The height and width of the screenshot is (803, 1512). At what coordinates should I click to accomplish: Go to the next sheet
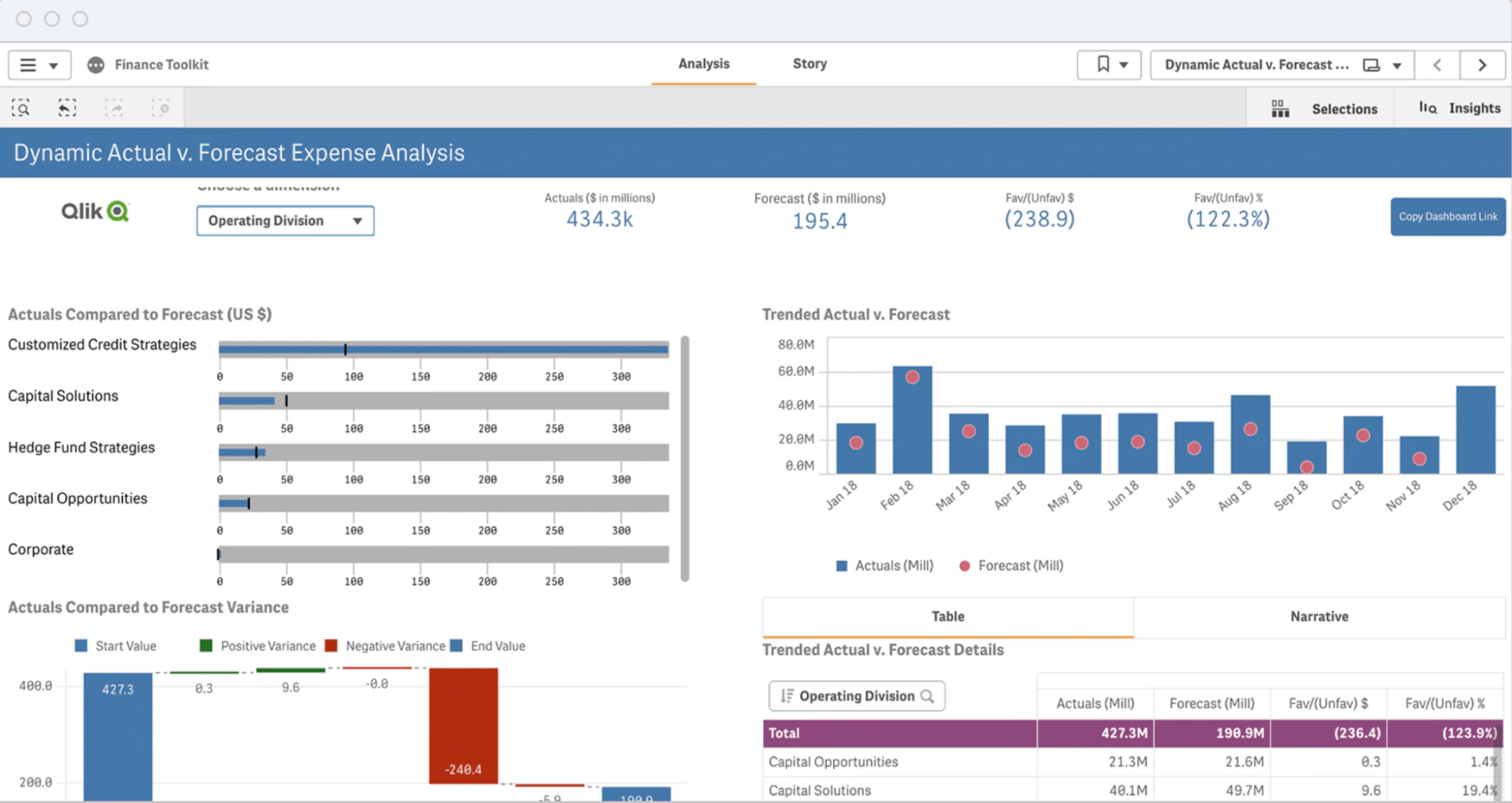(1482, 64)
